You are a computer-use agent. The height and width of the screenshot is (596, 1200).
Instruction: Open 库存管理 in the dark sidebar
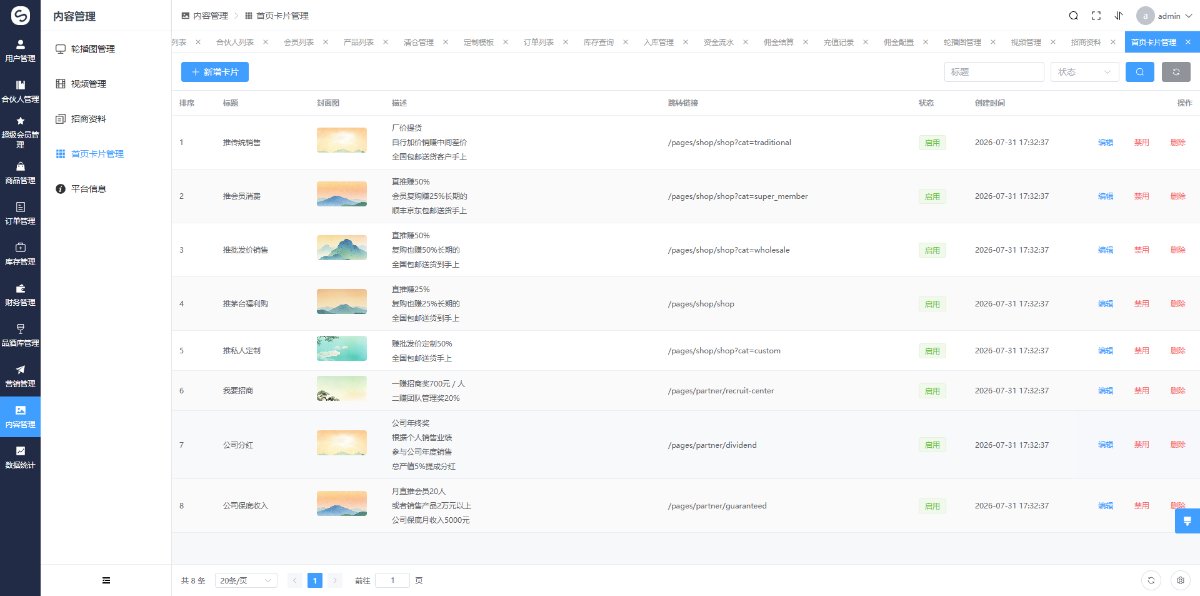click(20, 254)
